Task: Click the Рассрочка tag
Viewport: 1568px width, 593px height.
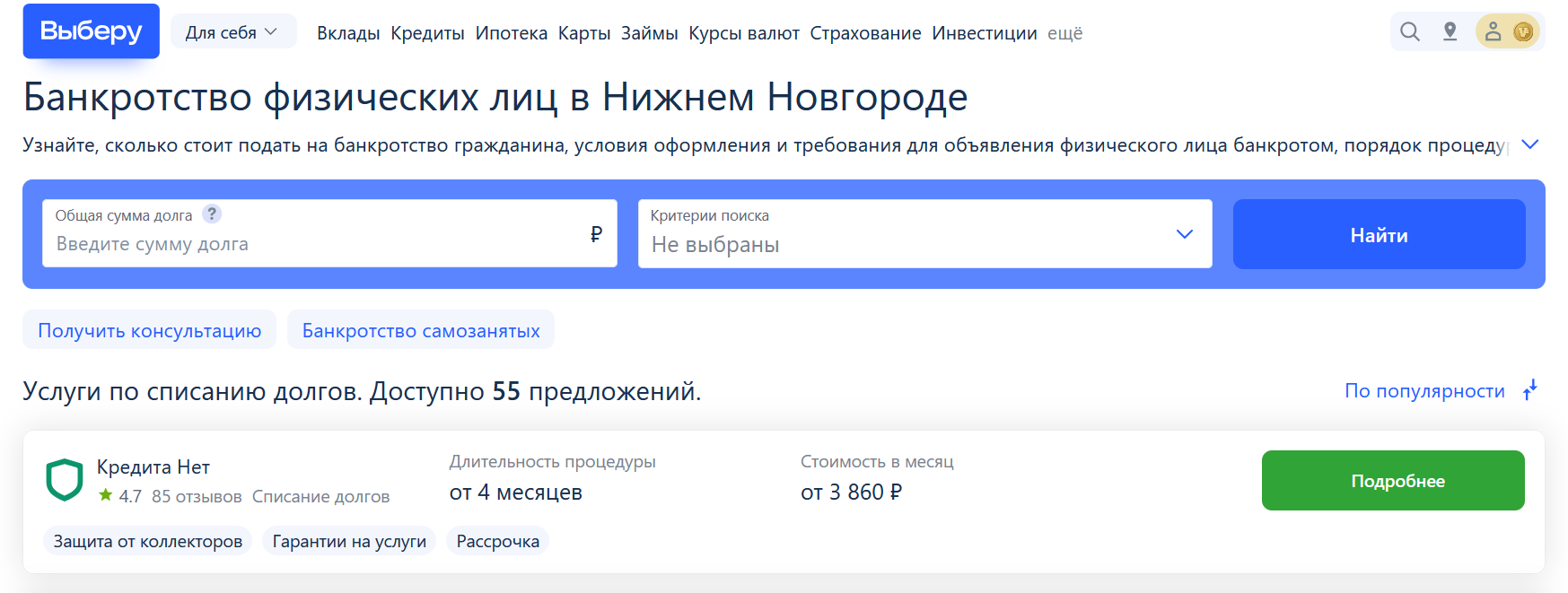Action: click(x=498, y=541)
